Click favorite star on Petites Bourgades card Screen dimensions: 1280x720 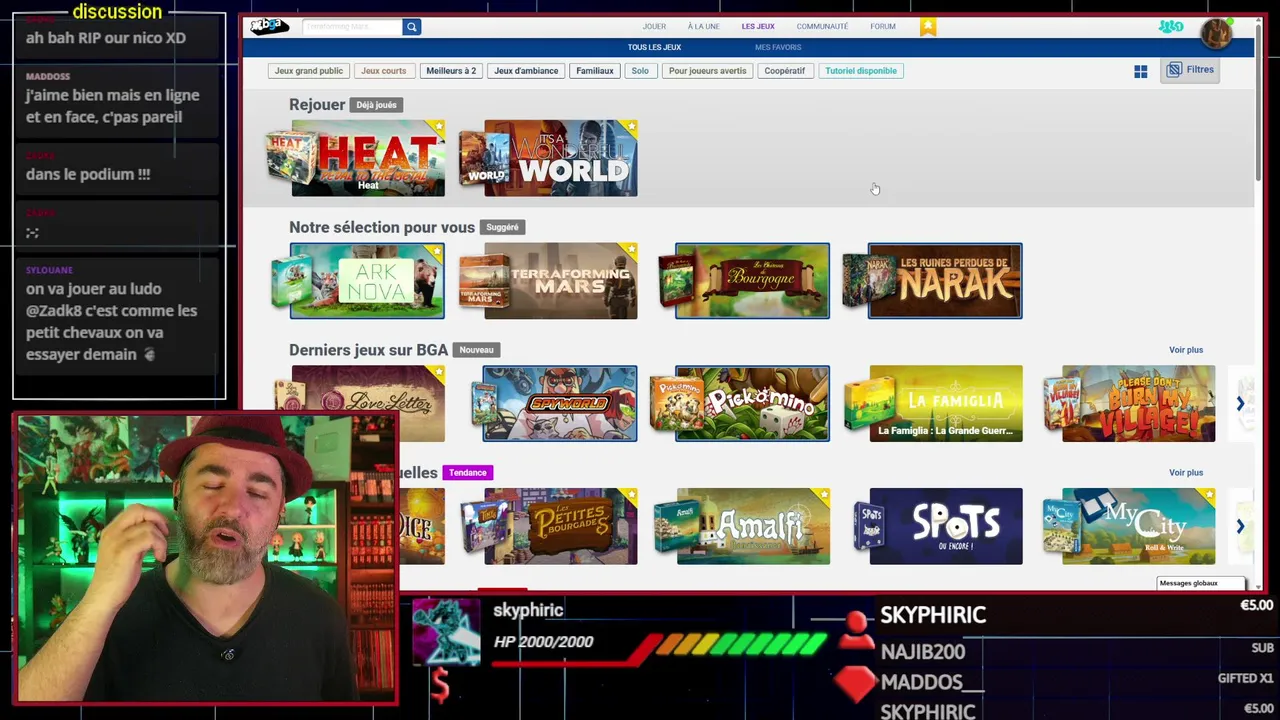[630, 496]
